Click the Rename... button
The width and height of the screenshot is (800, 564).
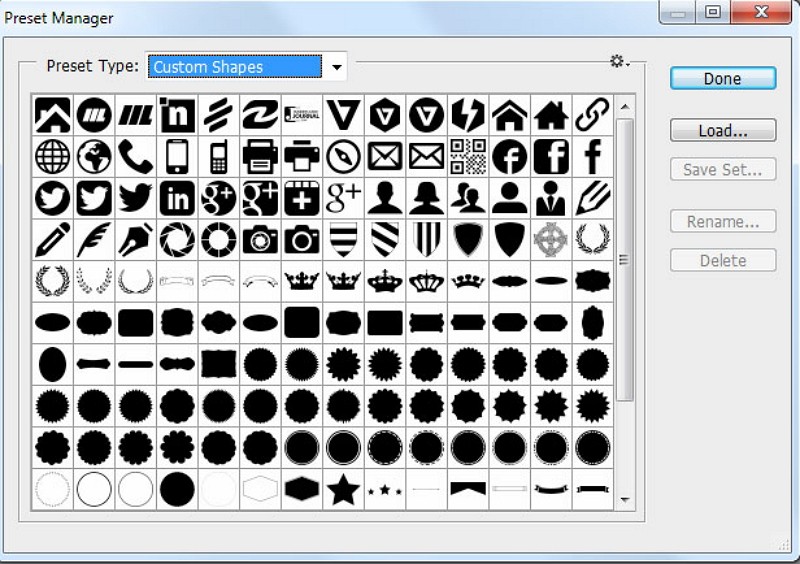(x=723, y=222)
